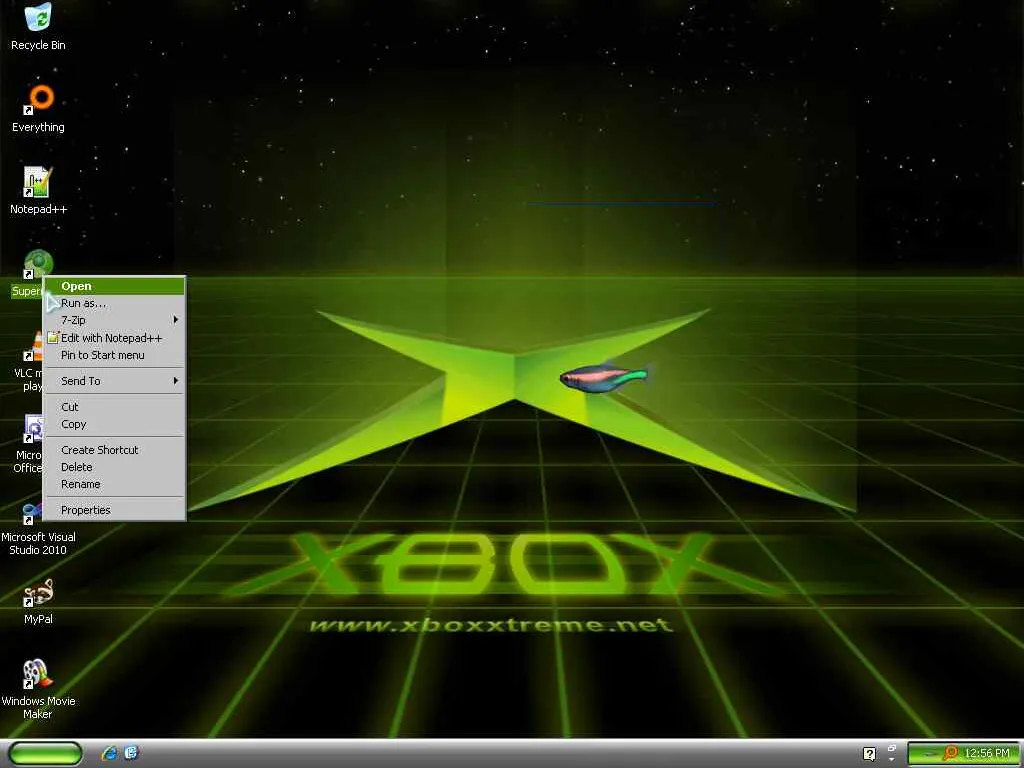Viewport: 1024px width, 768px height.
Task: Select the Windows Movie Maker film reel icon
Action: click(x=37, y=675)
